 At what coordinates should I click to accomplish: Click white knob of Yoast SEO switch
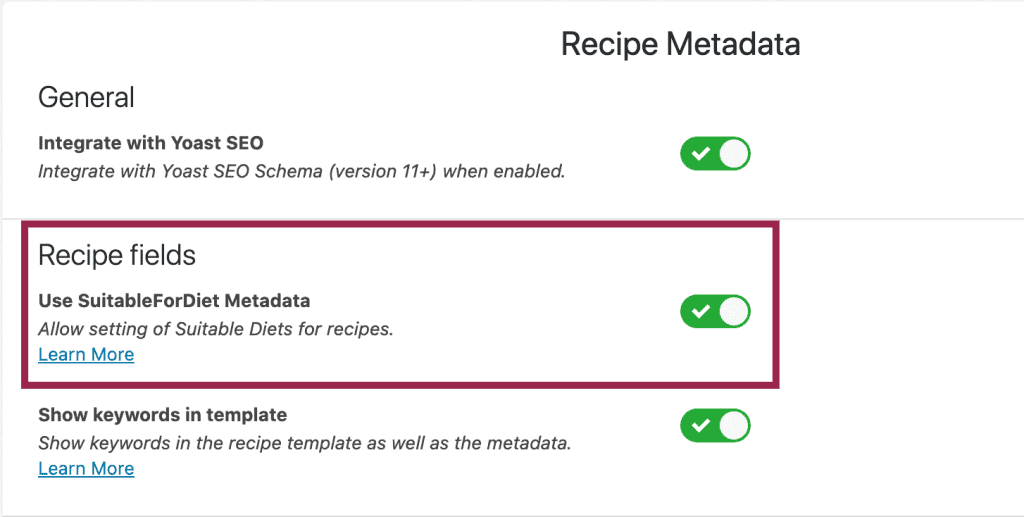(734, 154)
